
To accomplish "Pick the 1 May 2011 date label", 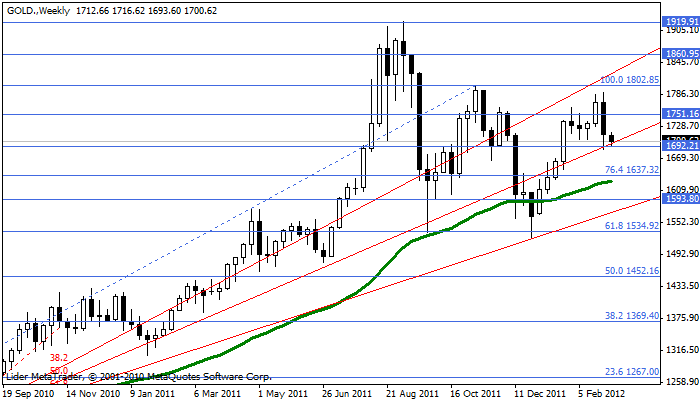I will coord(283,394).
